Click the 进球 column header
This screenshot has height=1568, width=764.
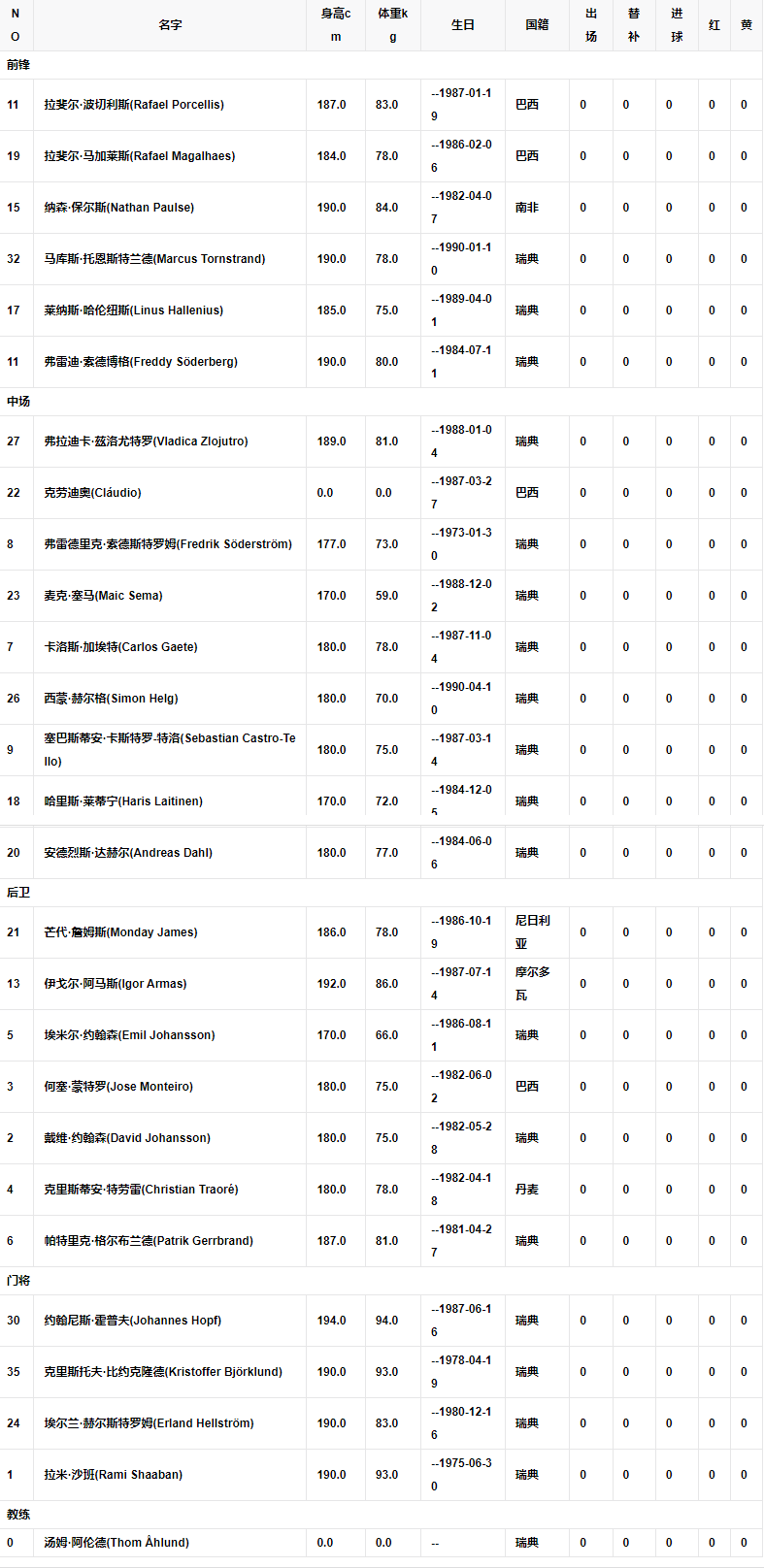[677, 25]
